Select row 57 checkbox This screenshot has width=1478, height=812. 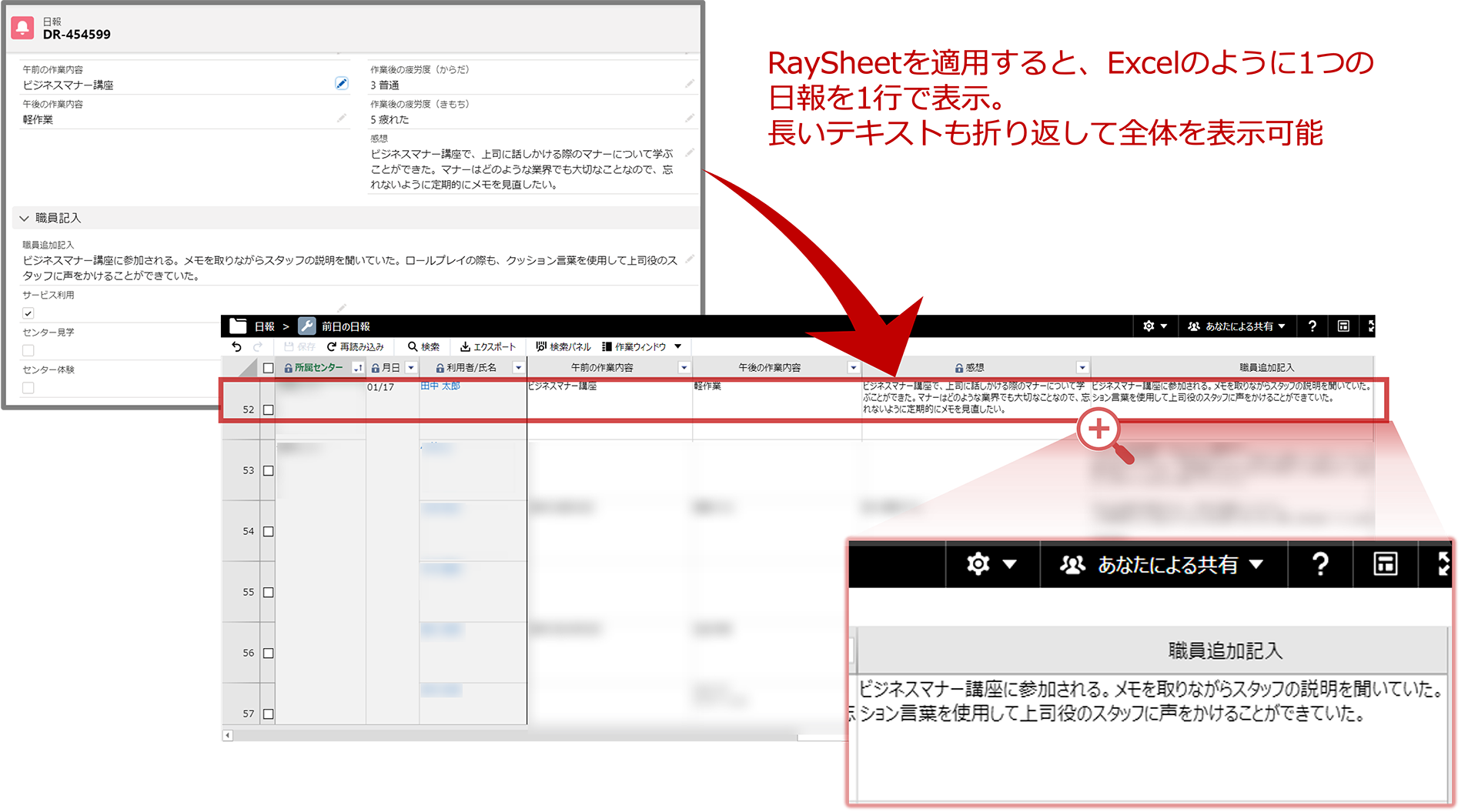point(268,713)
